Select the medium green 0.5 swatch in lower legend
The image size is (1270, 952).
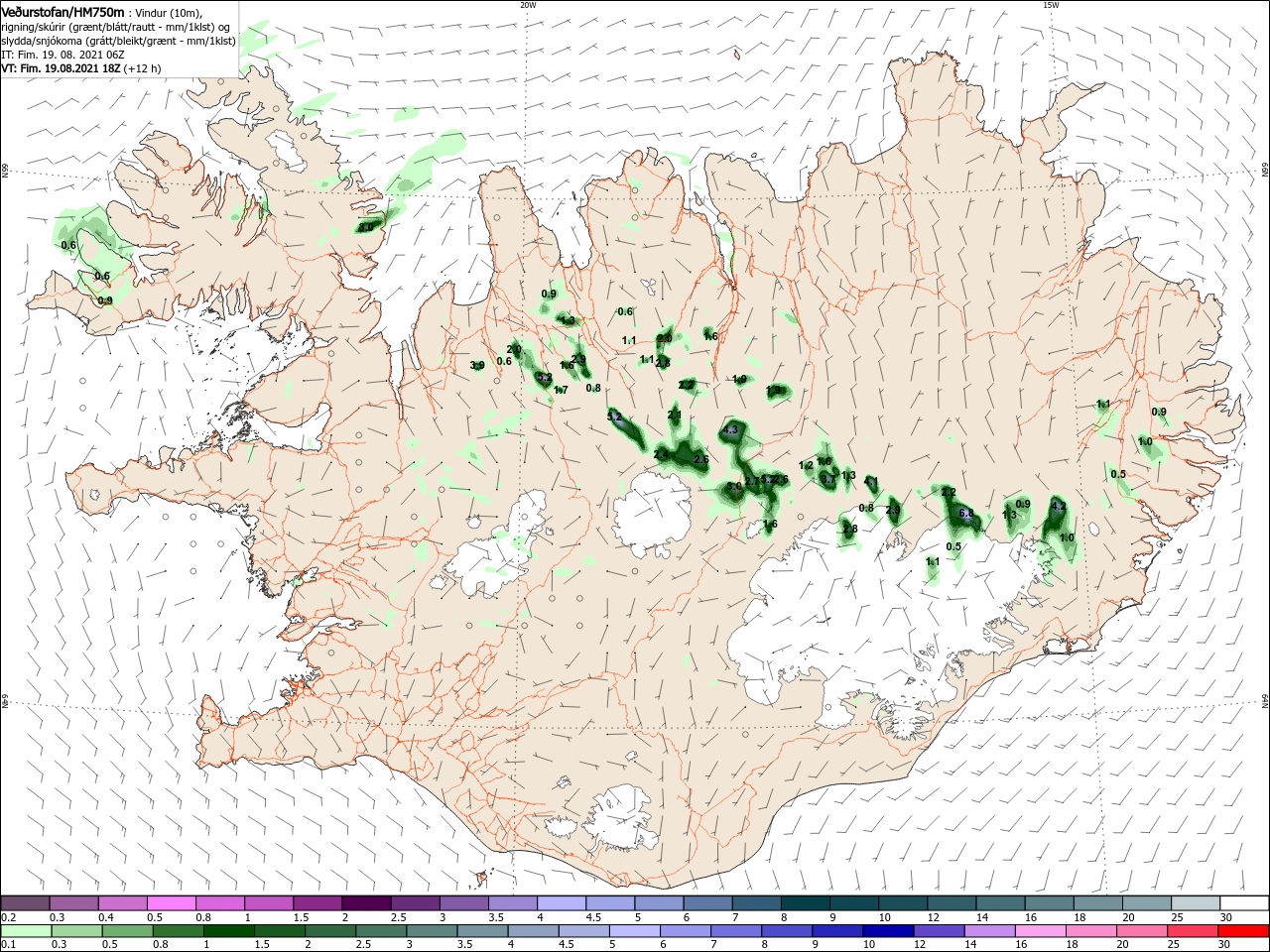127,931
